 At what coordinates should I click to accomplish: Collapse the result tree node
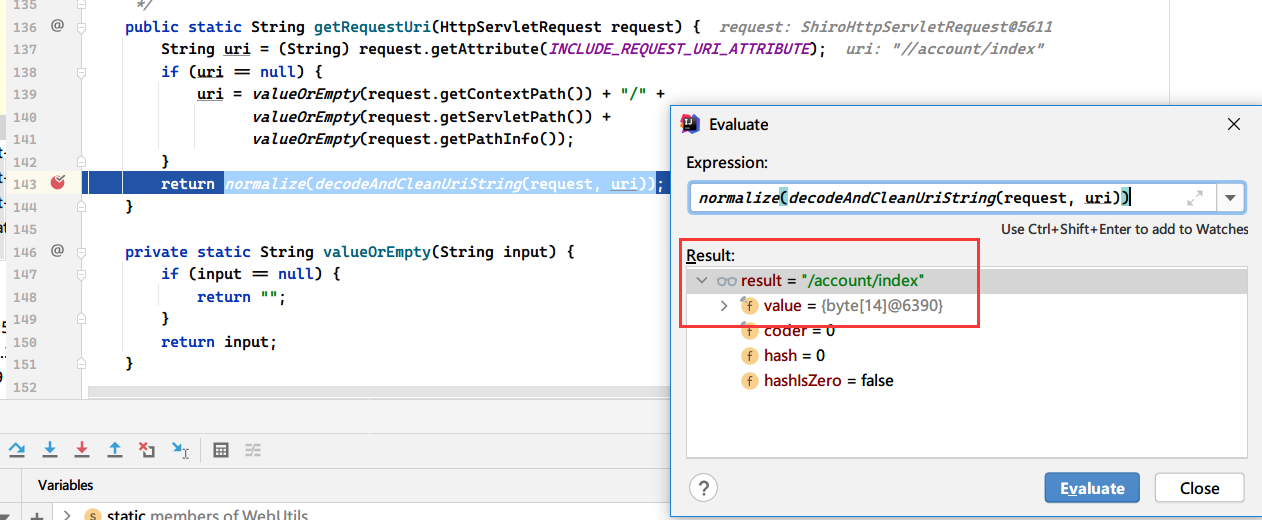(x=702, y=282)
